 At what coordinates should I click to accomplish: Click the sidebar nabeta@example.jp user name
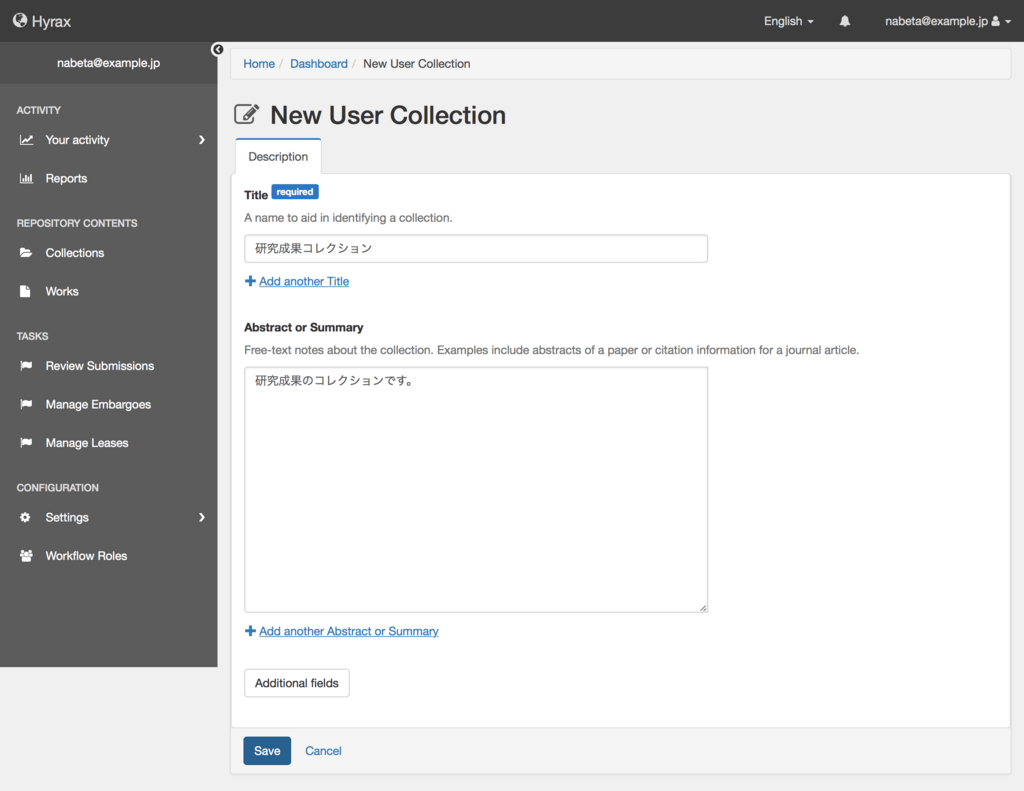(x=108, y=63)
